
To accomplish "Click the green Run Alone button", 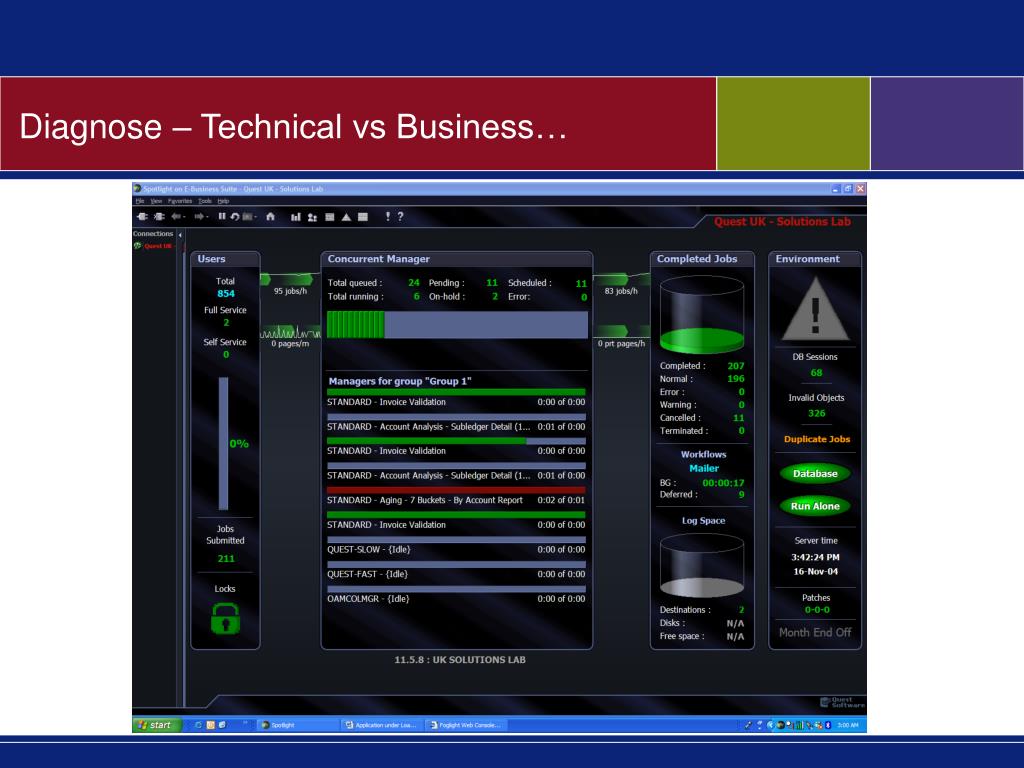I will tap(815, 506).
